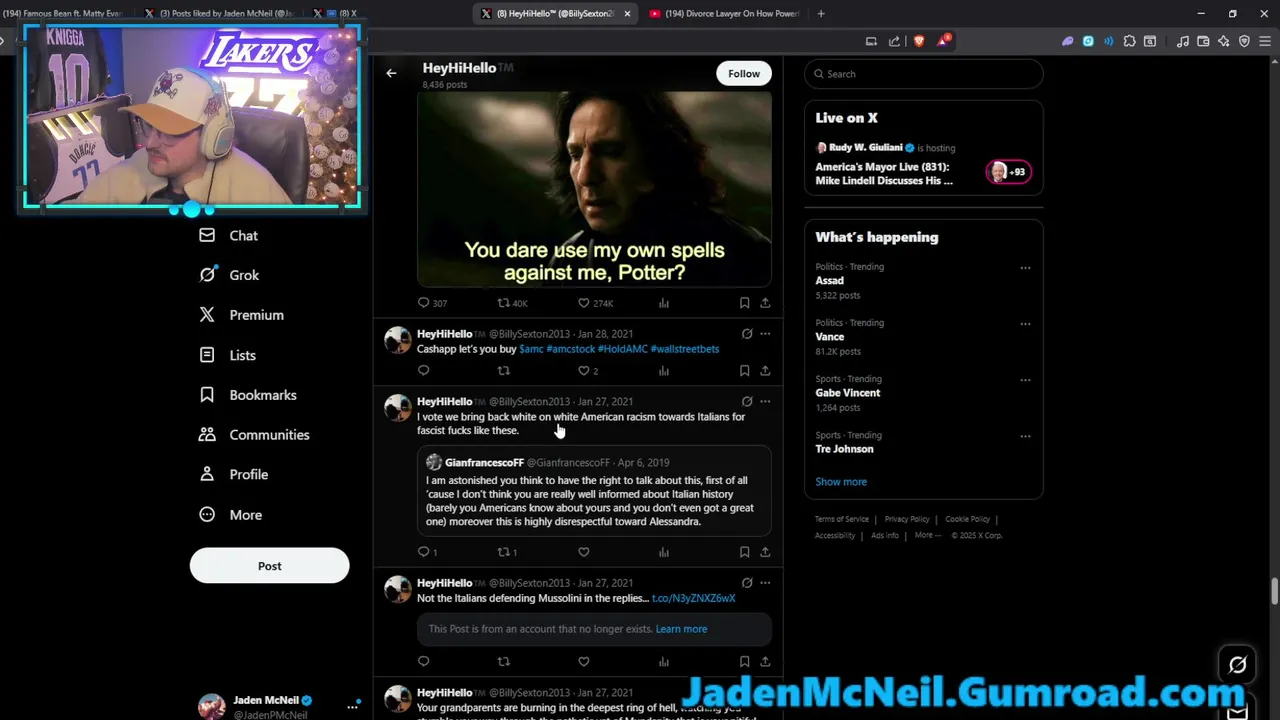Click the Brave Shields lion icon
This screenshot has height=720, width=1280.
(919, 41)
